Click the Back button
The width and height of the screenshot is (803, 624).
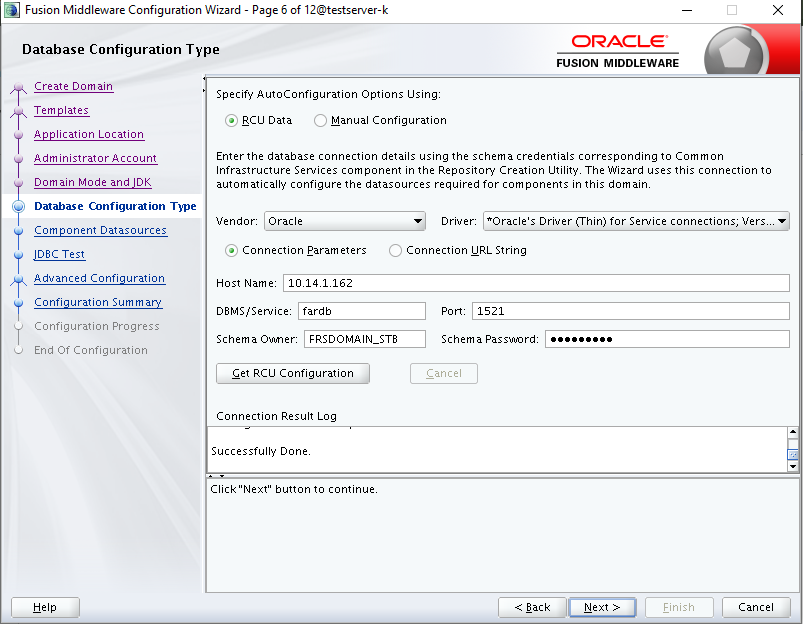pyautogui.click(x=532, y=607)
